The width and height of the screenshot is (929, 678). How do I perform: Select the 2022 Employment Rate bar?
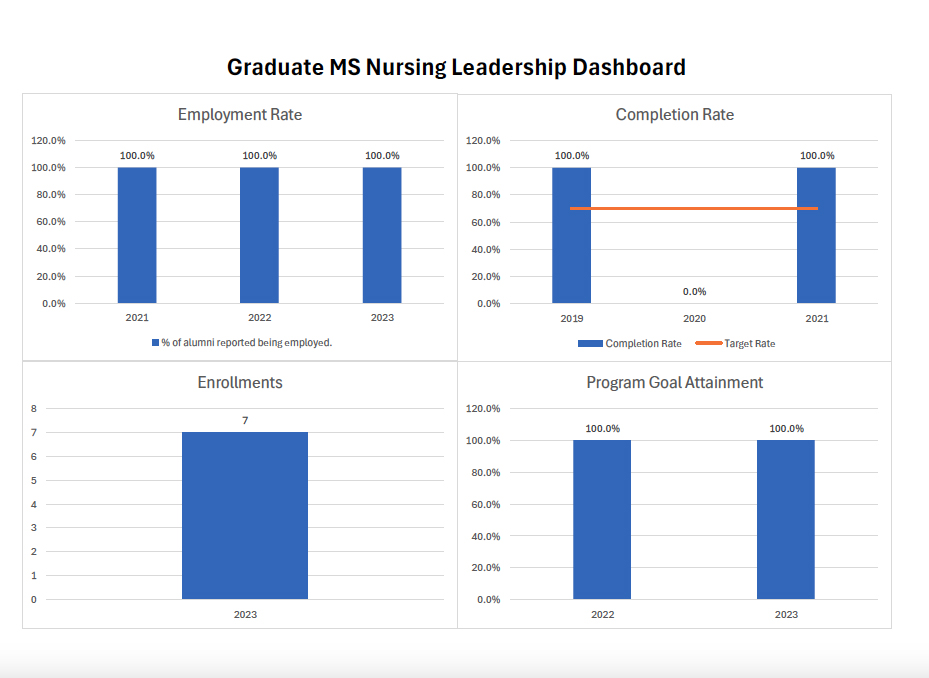(x=259, y=235)
